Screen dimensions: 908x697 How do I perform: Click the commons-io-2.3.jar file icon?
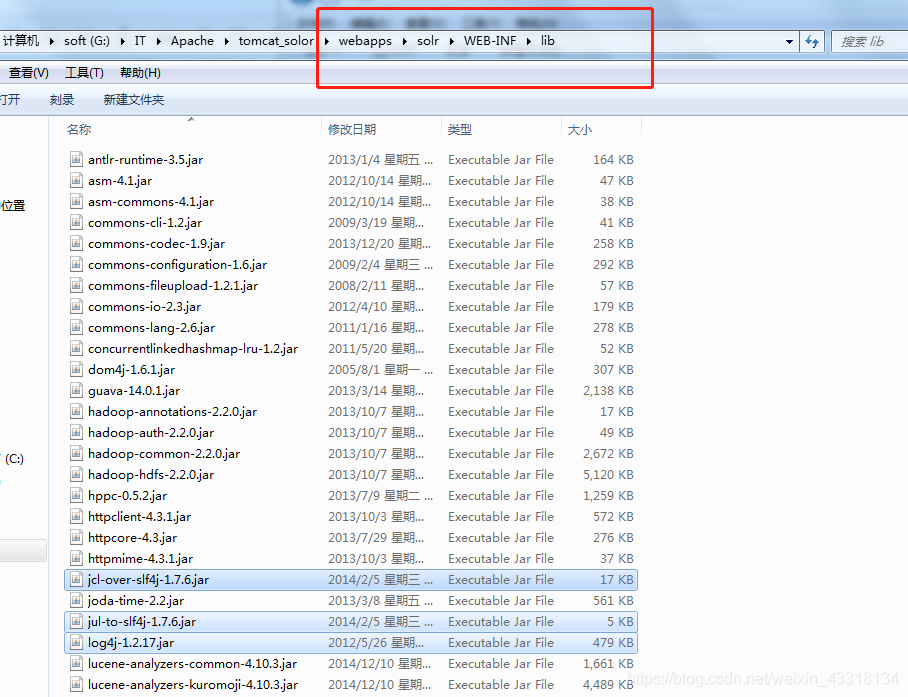tap(76, 306)
